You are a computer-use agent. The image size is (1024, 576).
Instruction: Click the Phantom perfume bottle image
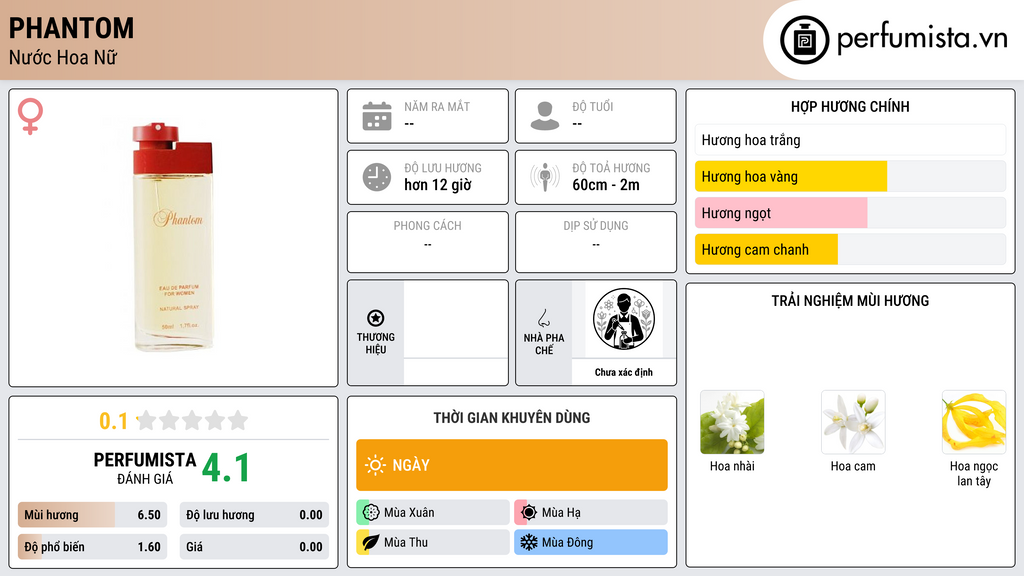pyautogui.click(x=173, y=237)
